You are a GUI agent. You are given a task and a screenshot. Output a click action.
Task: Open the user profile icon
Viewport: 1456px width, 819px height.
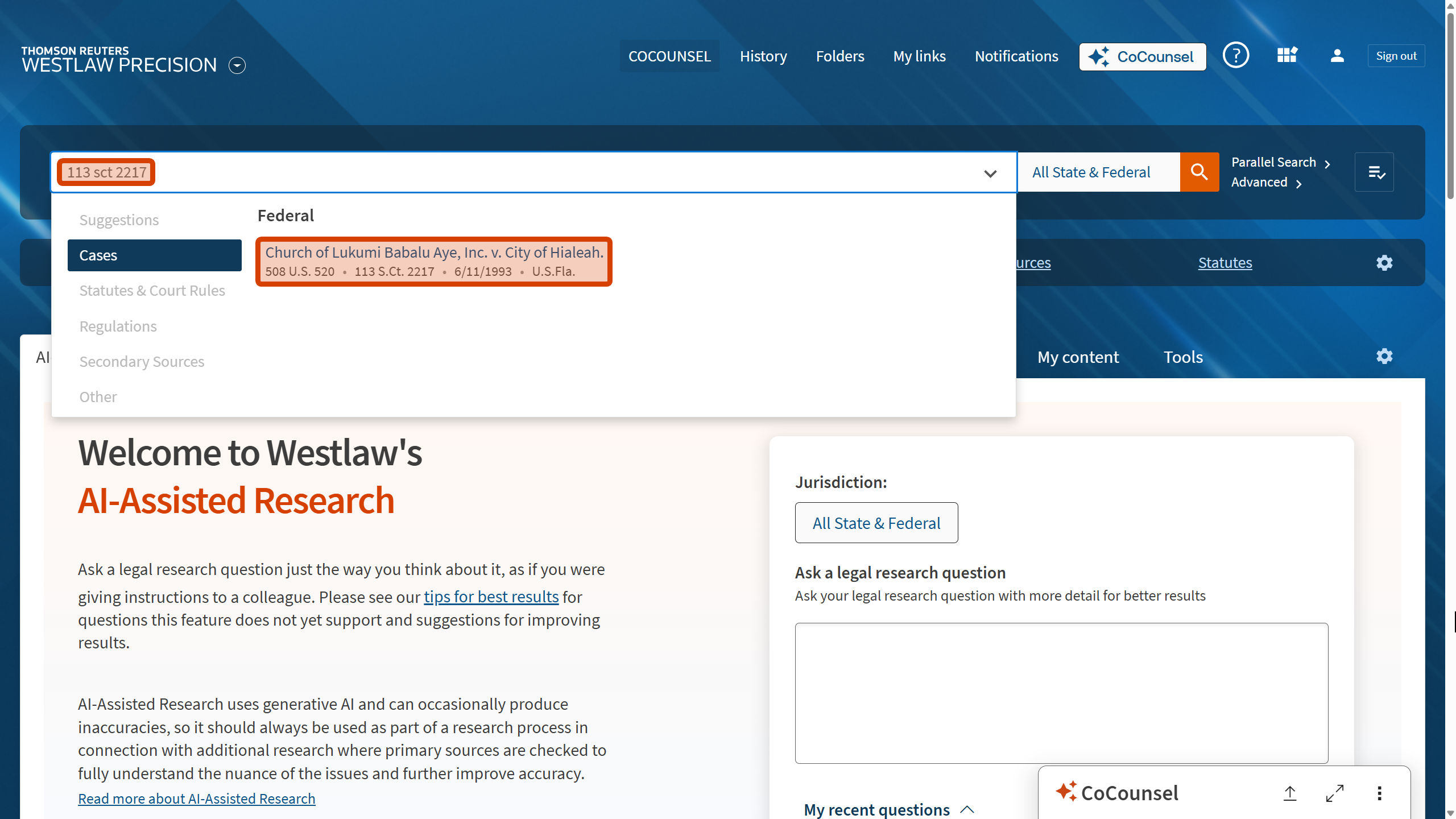pyautogui.click(x=1337, y=56)
